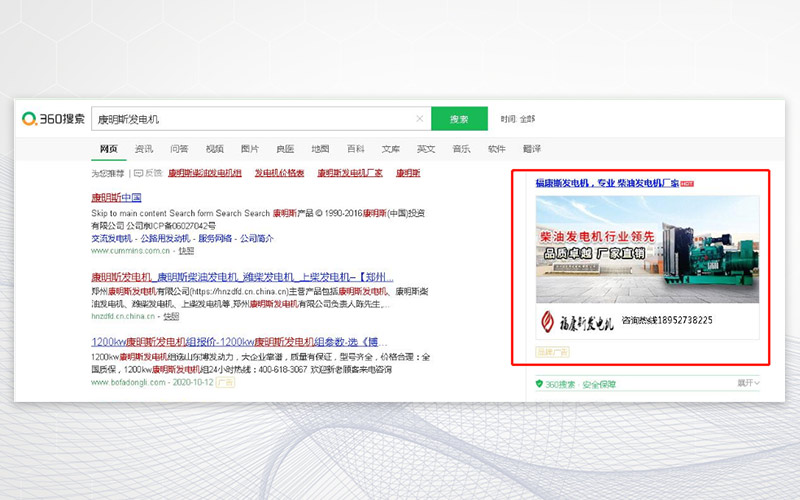Click the 360搜索·安全保障 text

click(581, 384)
